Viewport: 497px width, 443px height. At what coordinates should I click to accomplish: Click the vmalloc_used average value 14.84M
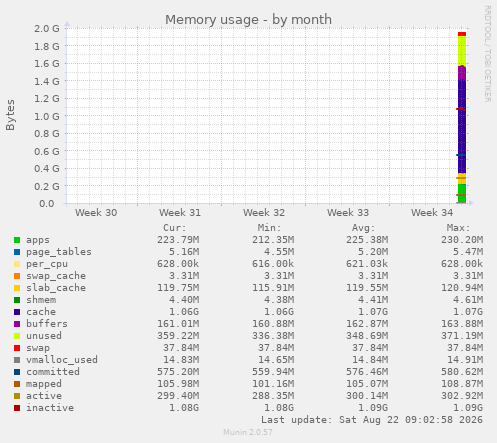click(370, 360)
